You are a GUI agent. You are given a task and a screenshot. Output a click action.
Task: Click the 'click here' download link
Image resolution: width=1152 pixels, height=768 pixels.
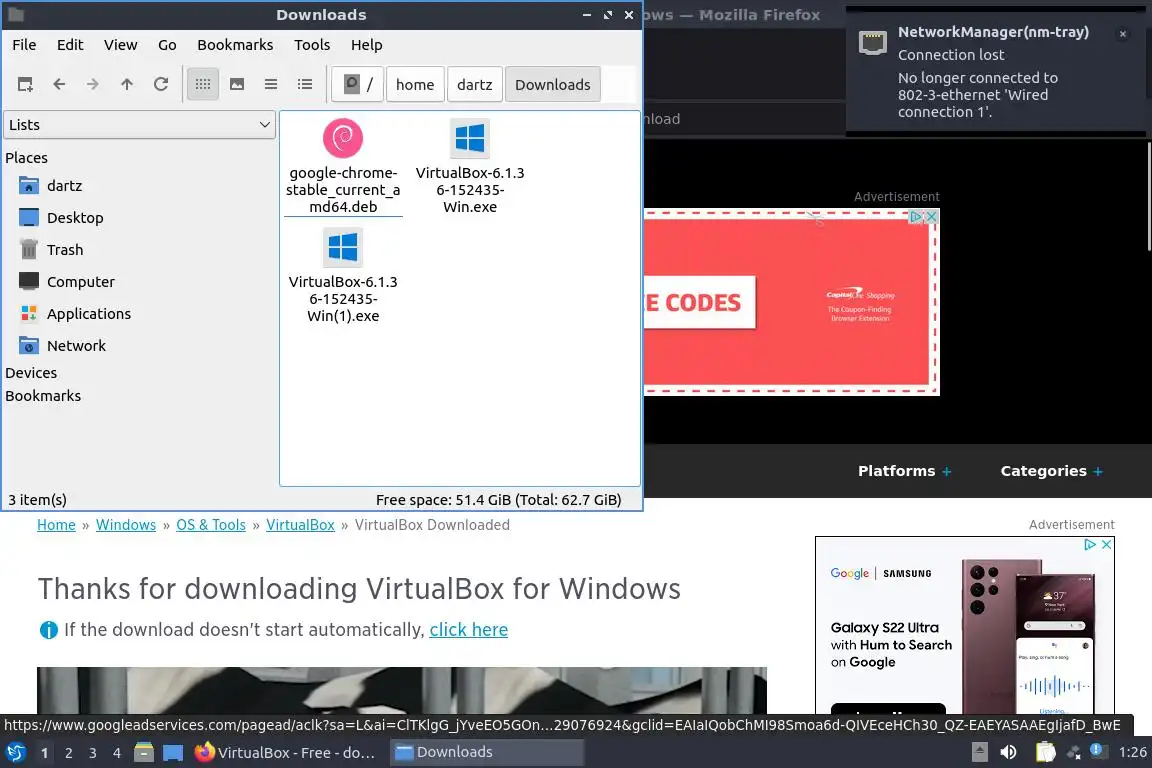coord(469,630)
